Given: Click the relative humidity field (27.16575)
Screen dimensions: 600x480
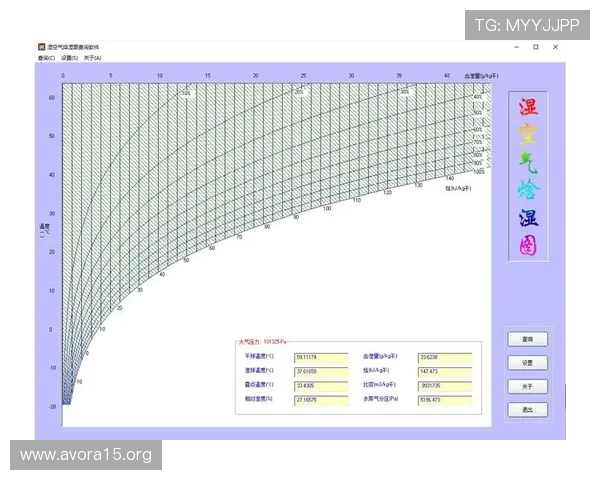Looking at the screenshot, I should [x=320, y=401].
